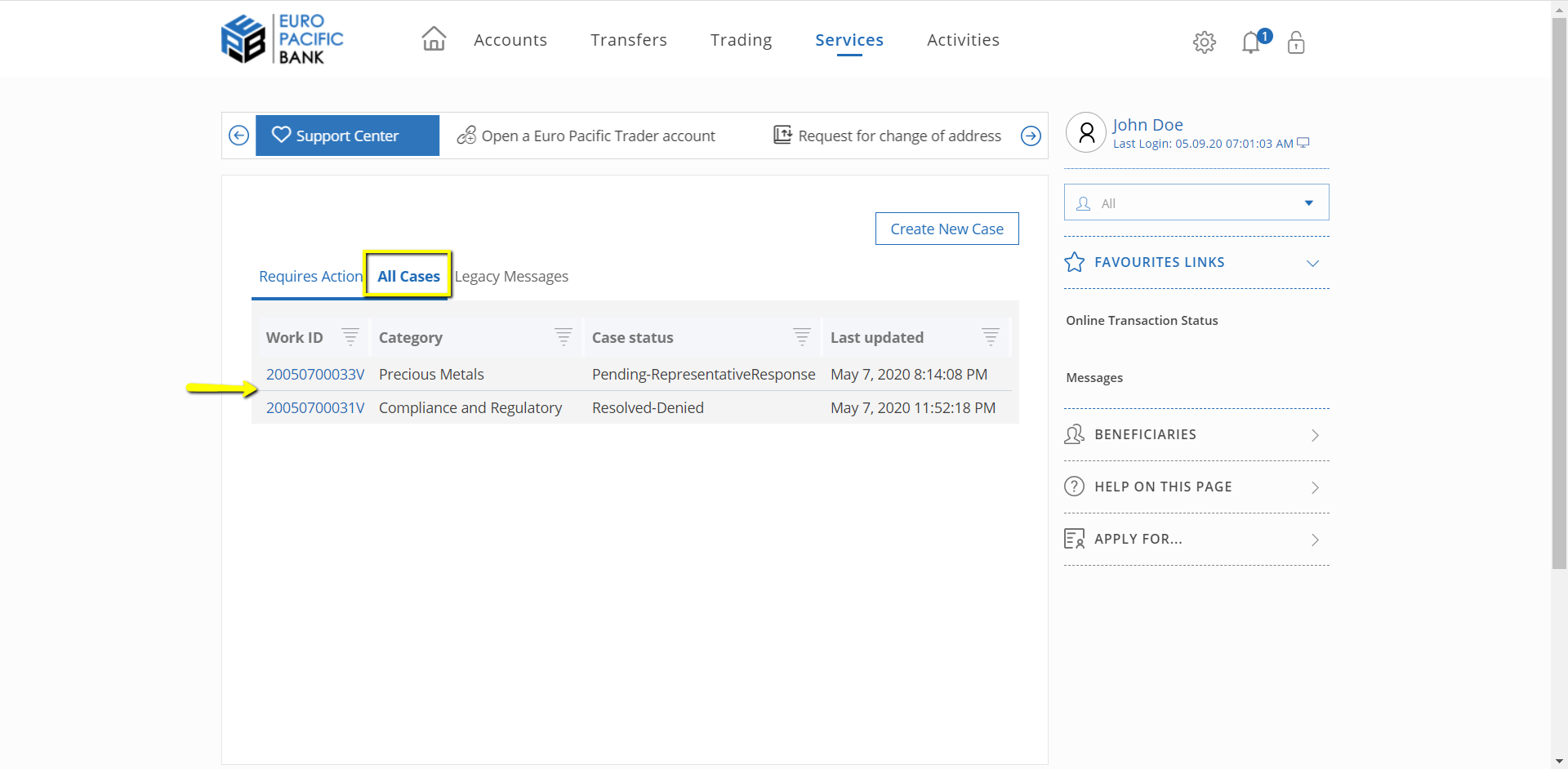1568x769 pixels.
Task: Click the monitor icon next to last login
Action: [1303, 143]
